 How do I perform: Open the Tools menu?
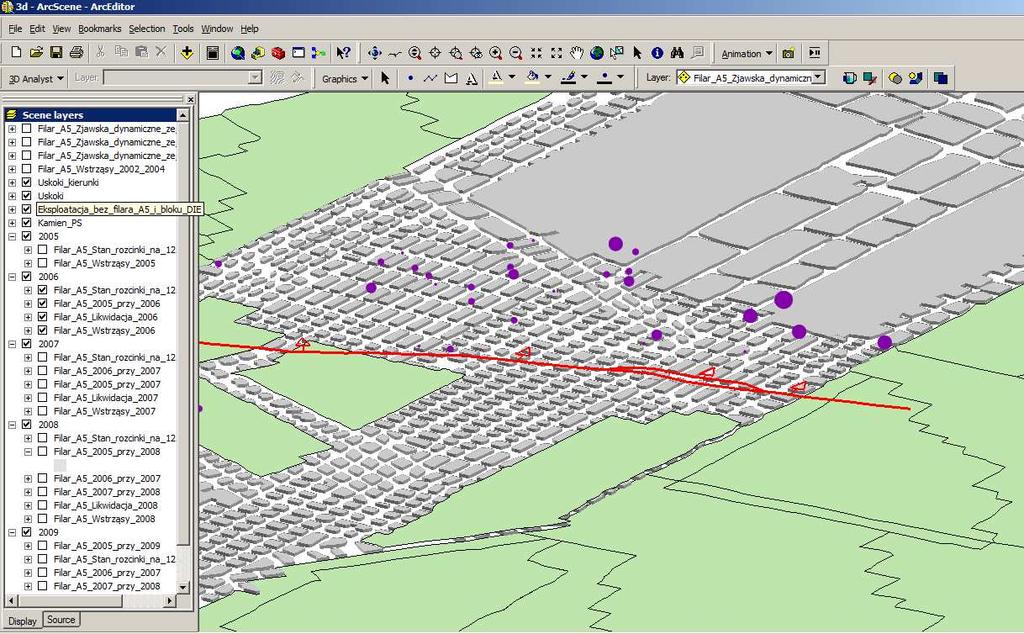(183, 29)
